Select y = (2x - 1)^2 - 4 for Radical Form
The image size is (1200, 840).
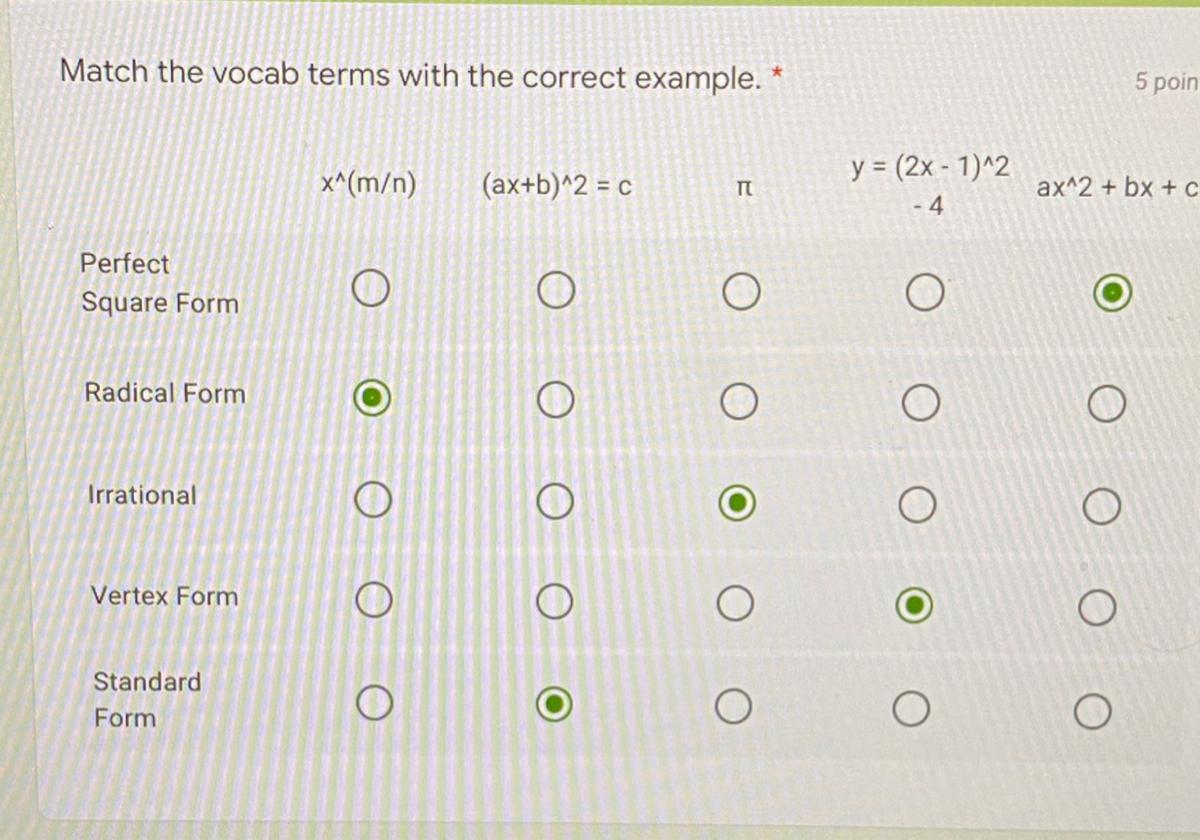pyautogui.click(x=919, y=404)
